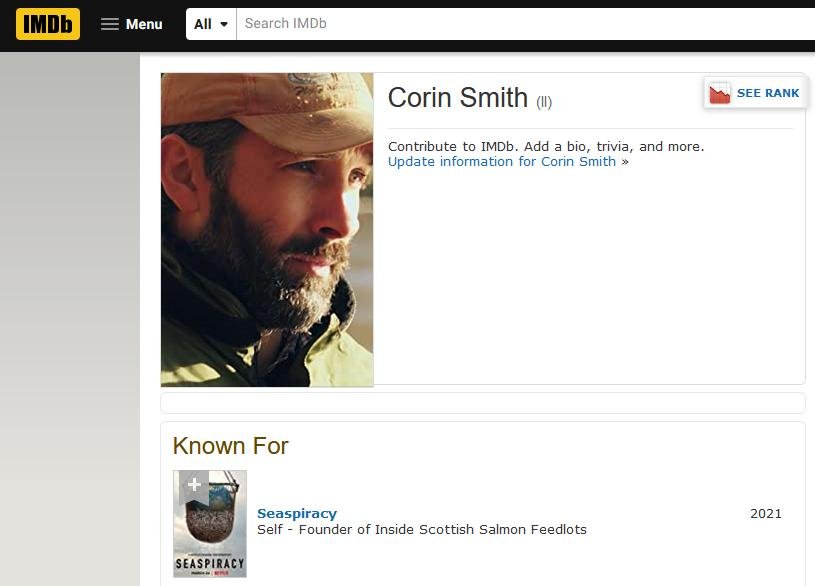Expand the All search category dropdown

pyautogui.click(x=210, y=24)
